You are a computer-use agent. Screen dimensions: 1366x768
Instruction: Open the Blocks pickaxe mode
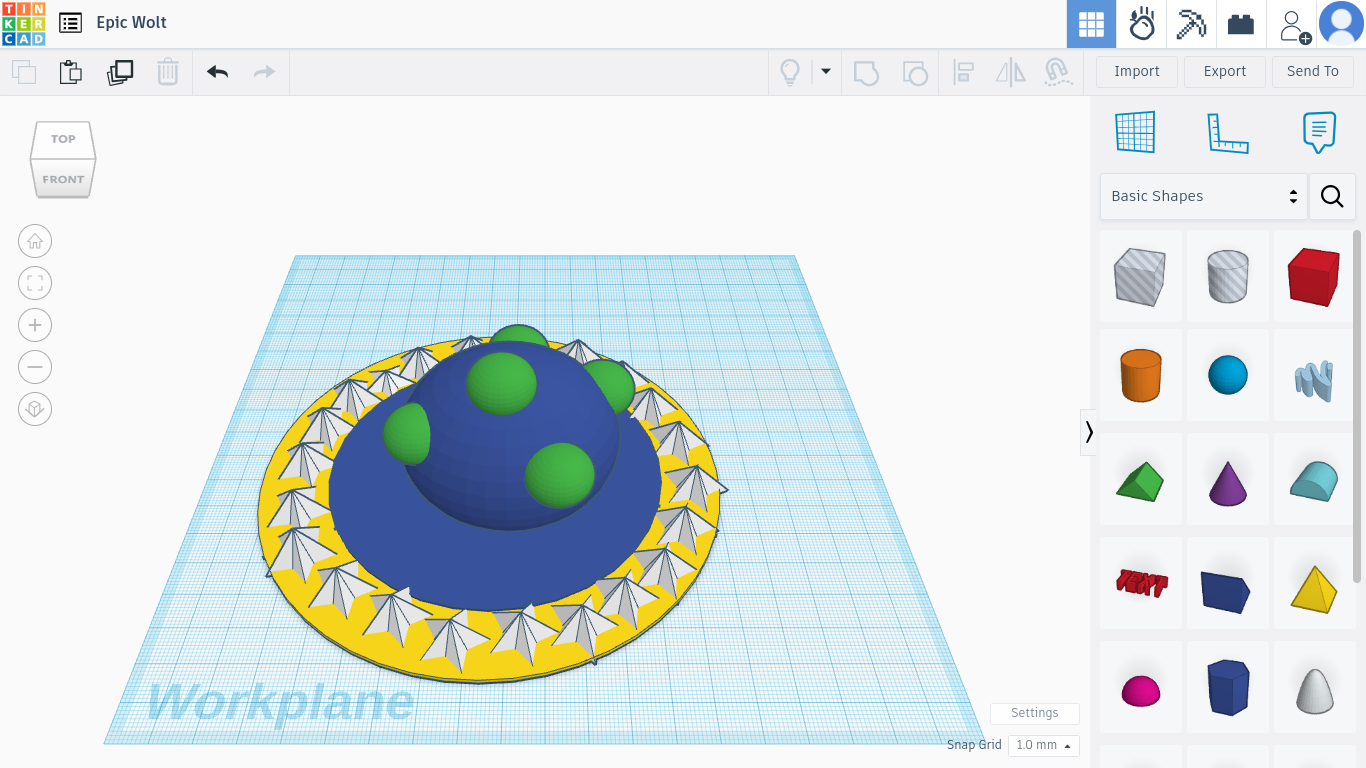point(1191,24)
